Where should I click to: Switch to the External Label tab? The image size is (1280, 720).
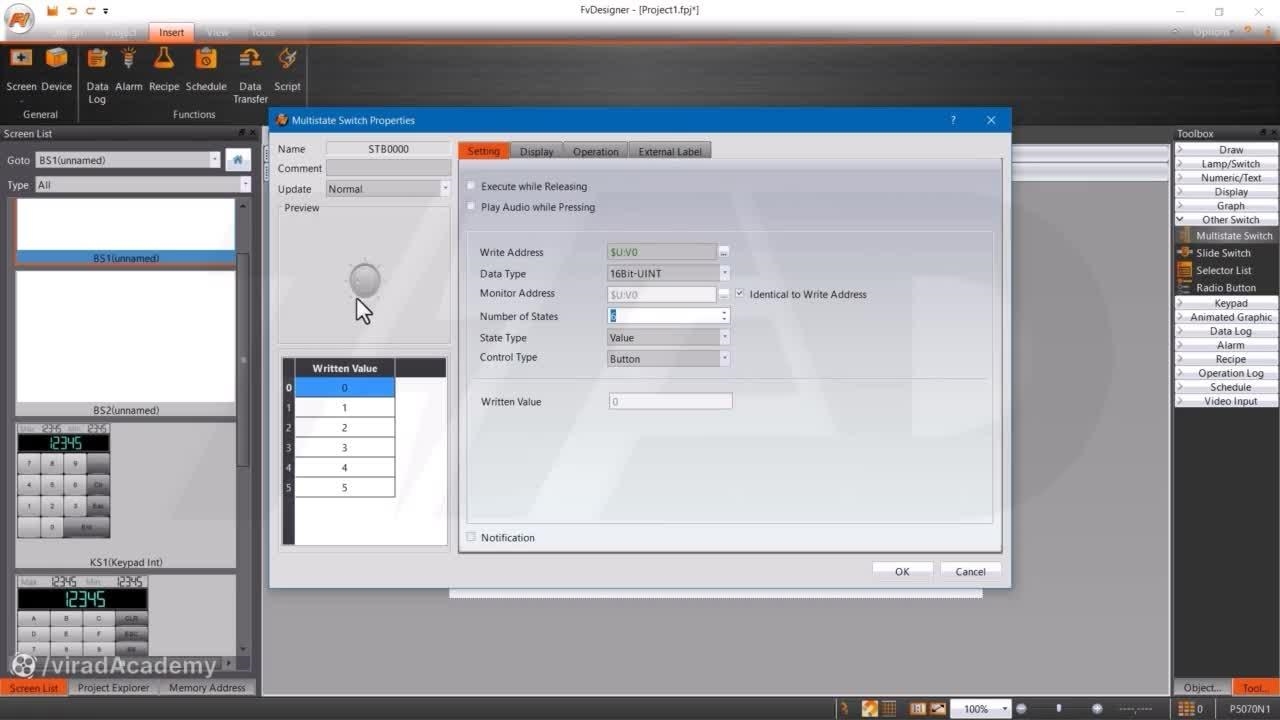pyautogui.click(x=669, y=152)
